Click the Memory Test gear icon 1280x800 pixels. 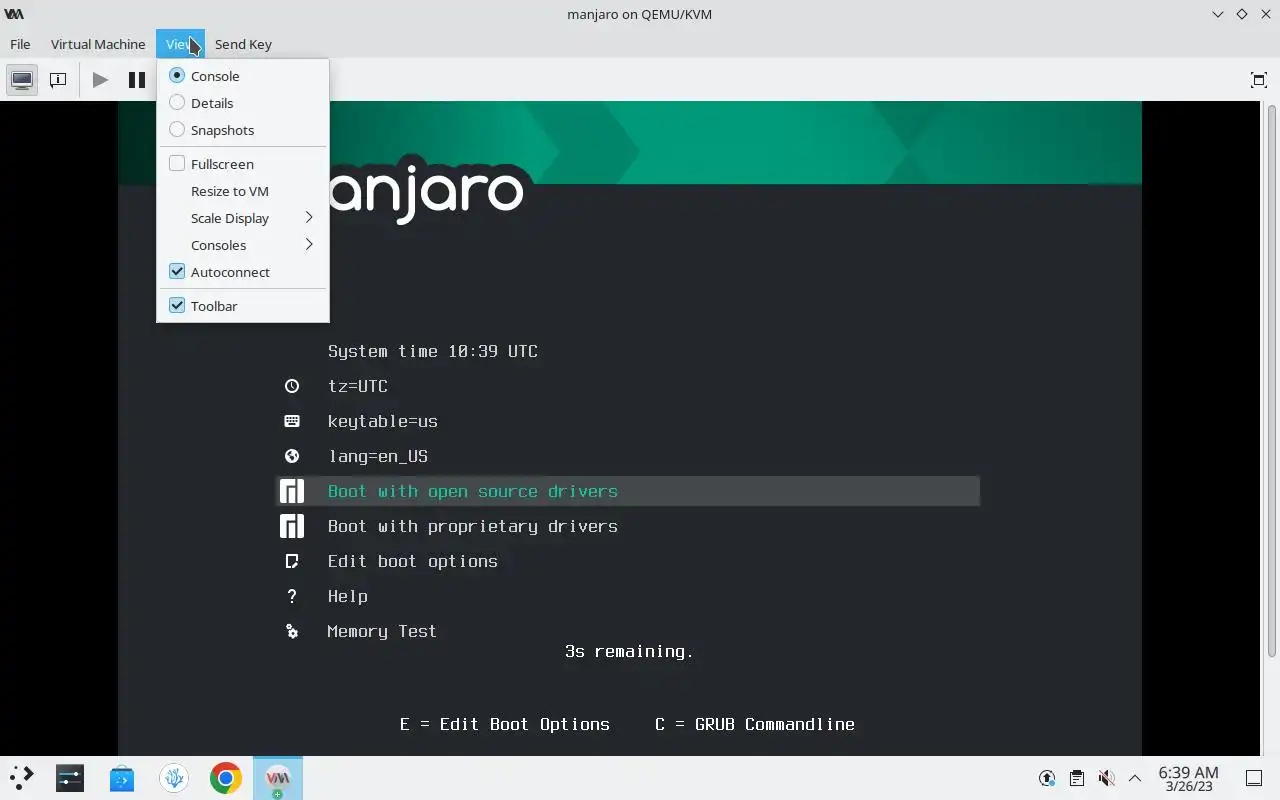click(x=292, y=631)
